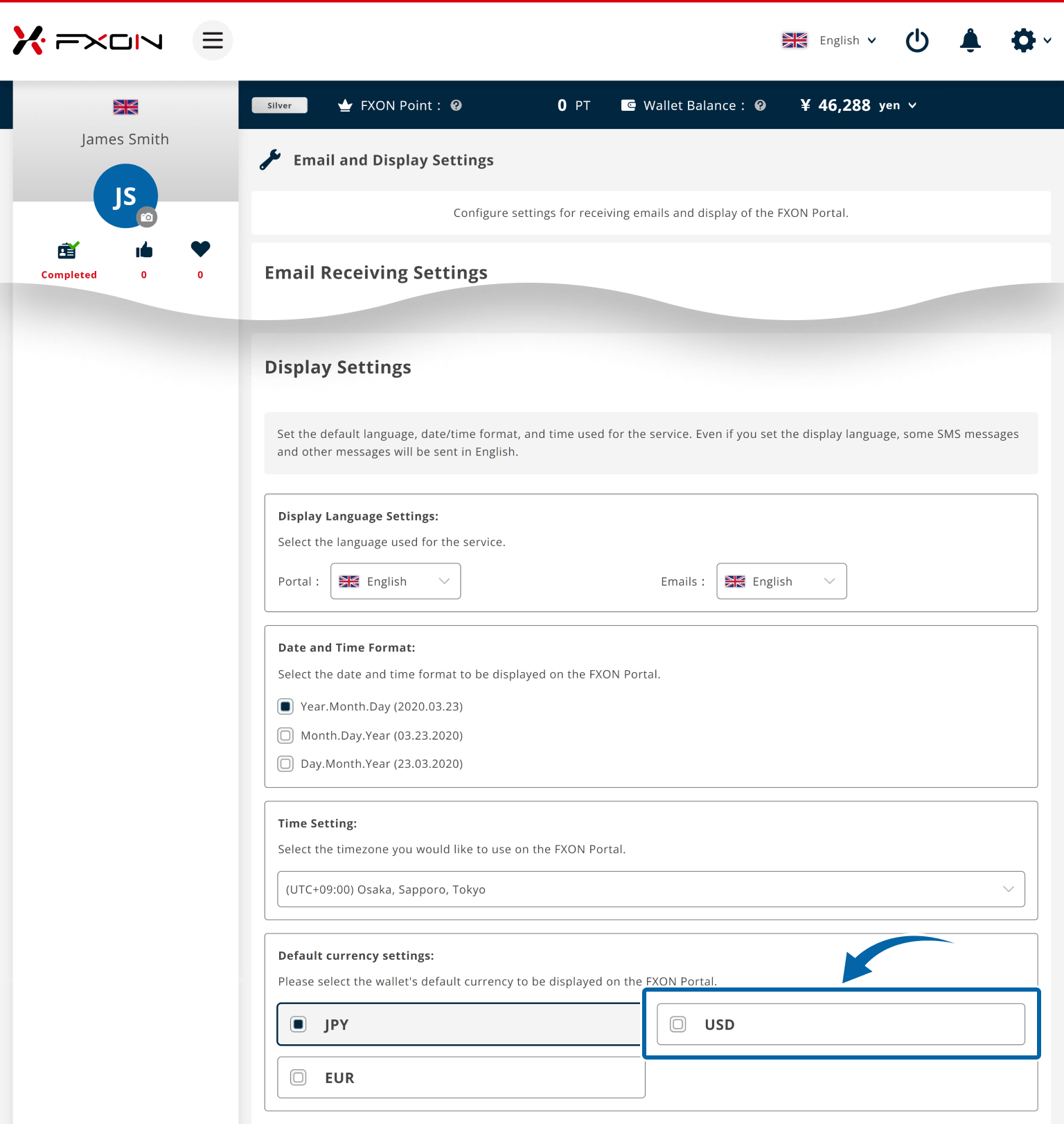Click the Silver rank badge
Viewport: 1064px width, 1124px height.
coord(279,105)
